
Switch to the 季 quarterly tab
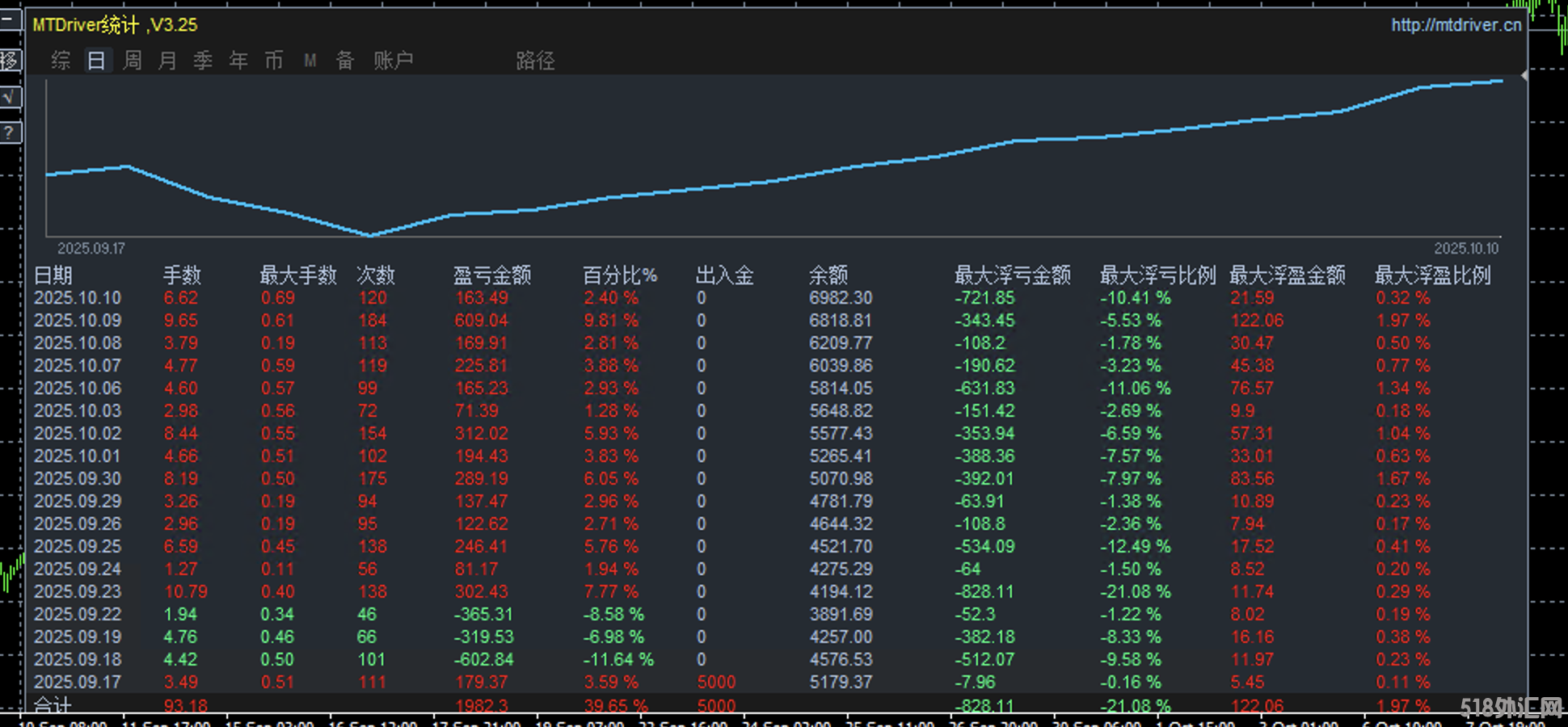pyautogui.click(x=203, y=61)
